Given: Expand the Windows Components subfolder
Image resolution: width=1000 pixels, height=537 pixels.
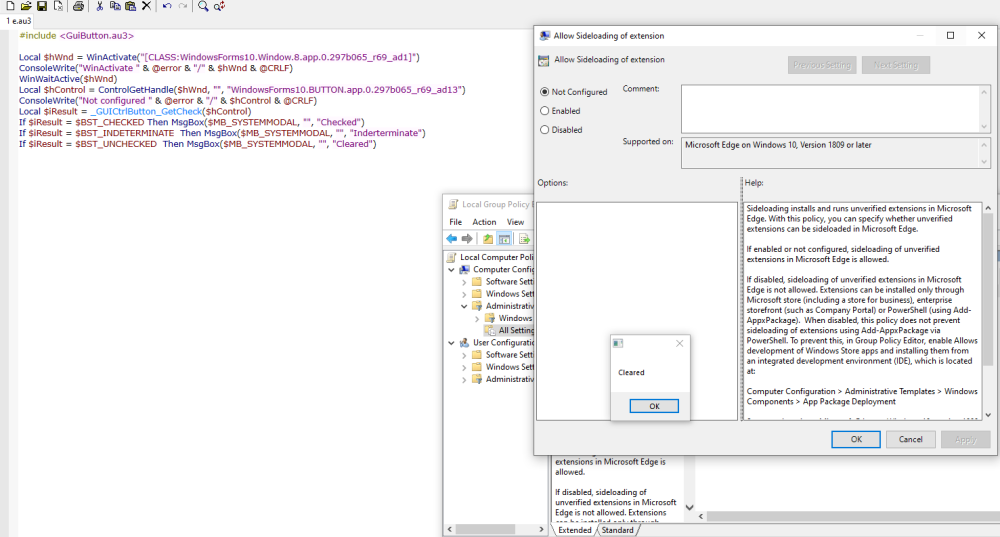Looking at the screenshot, I should click(x=476, y=318).
